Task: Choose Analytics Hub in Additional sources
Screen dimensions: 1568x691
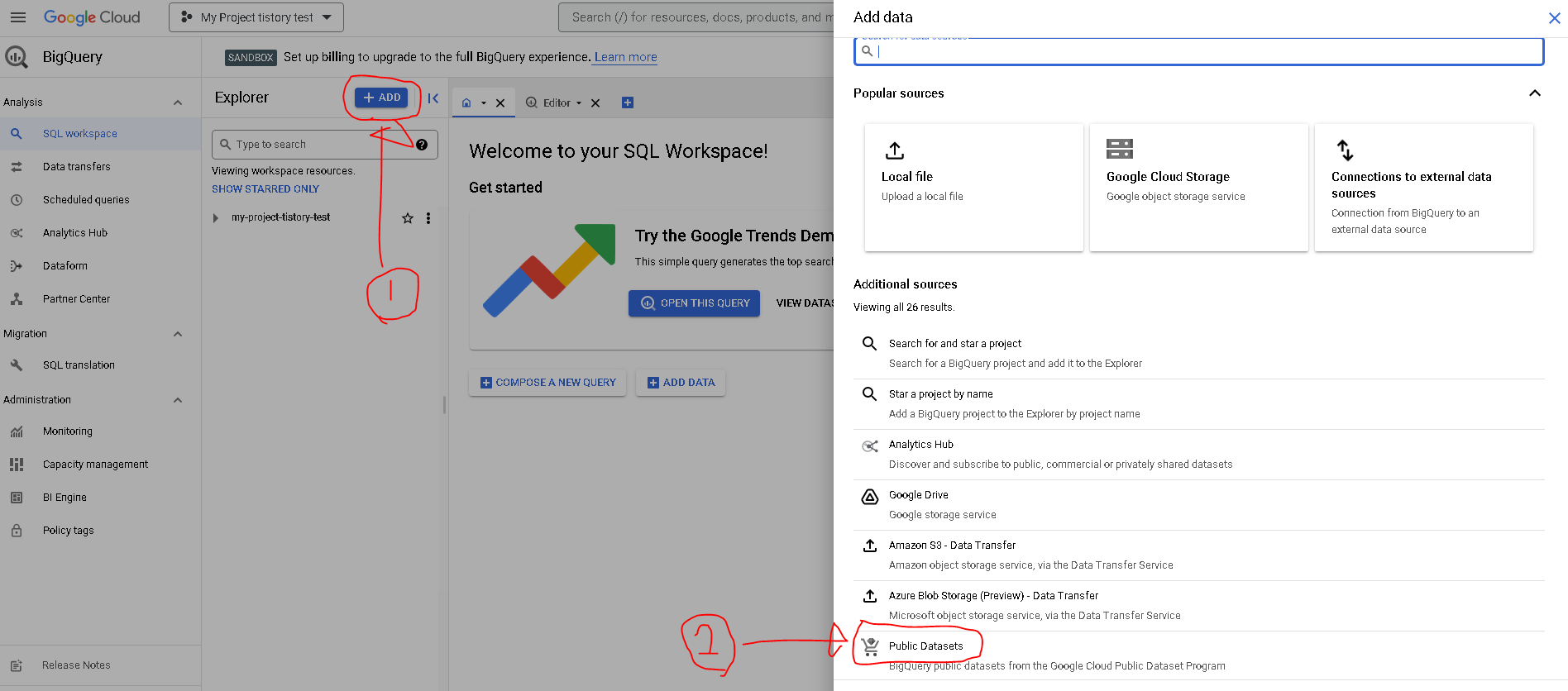Action: (x=1199, y=455)
